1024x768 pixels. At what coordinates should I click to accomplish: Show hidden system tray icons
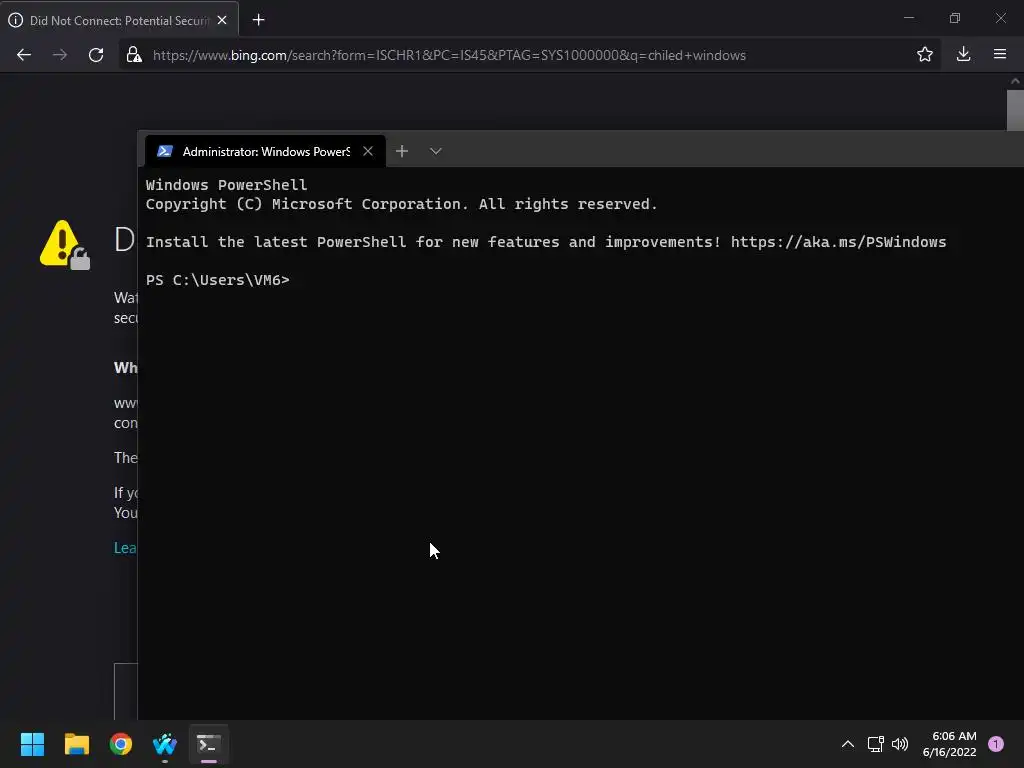coord(848,744)
